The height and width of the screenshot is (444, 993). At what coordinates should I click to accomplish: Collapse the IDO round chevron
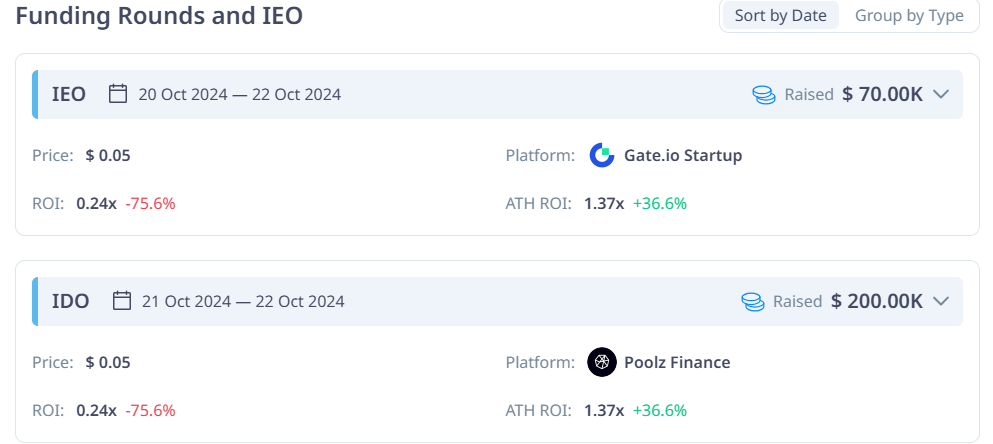[941, 301]
